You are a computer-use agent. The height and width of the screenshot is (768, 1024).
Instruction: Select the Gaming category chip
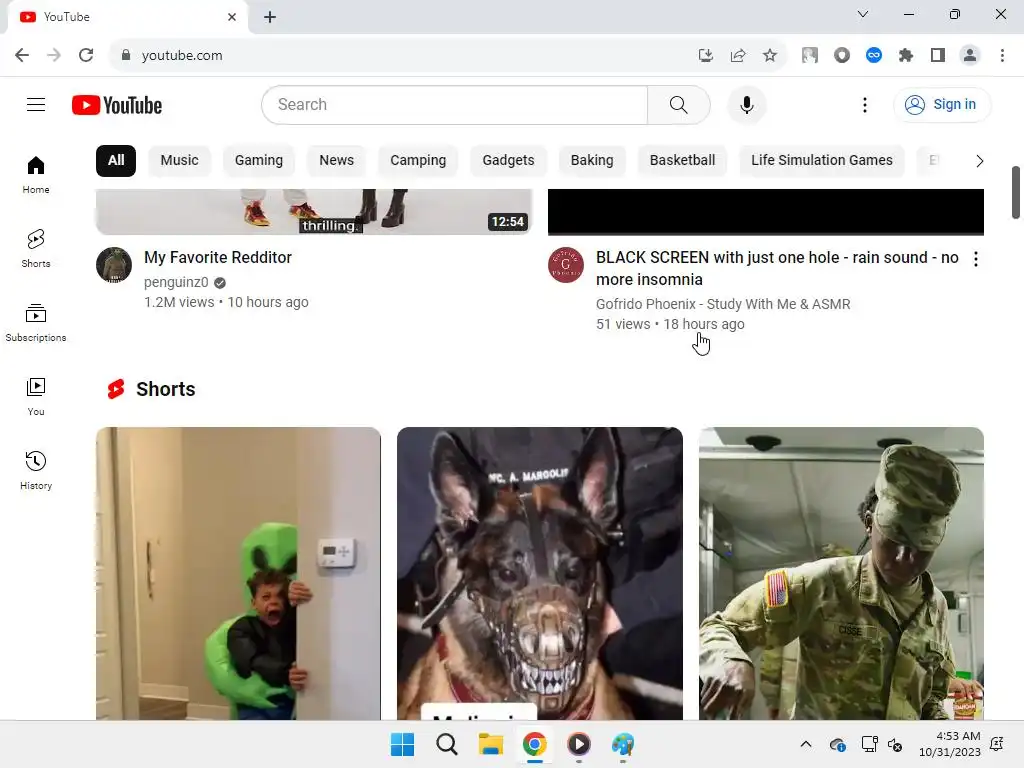coord(259,161)
